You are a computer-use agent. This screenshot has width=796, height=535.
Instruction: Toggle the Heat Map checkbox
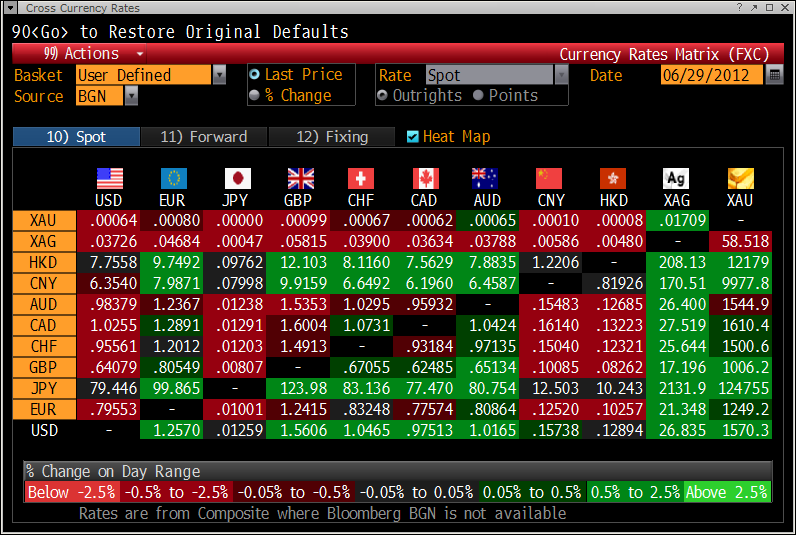413,137
